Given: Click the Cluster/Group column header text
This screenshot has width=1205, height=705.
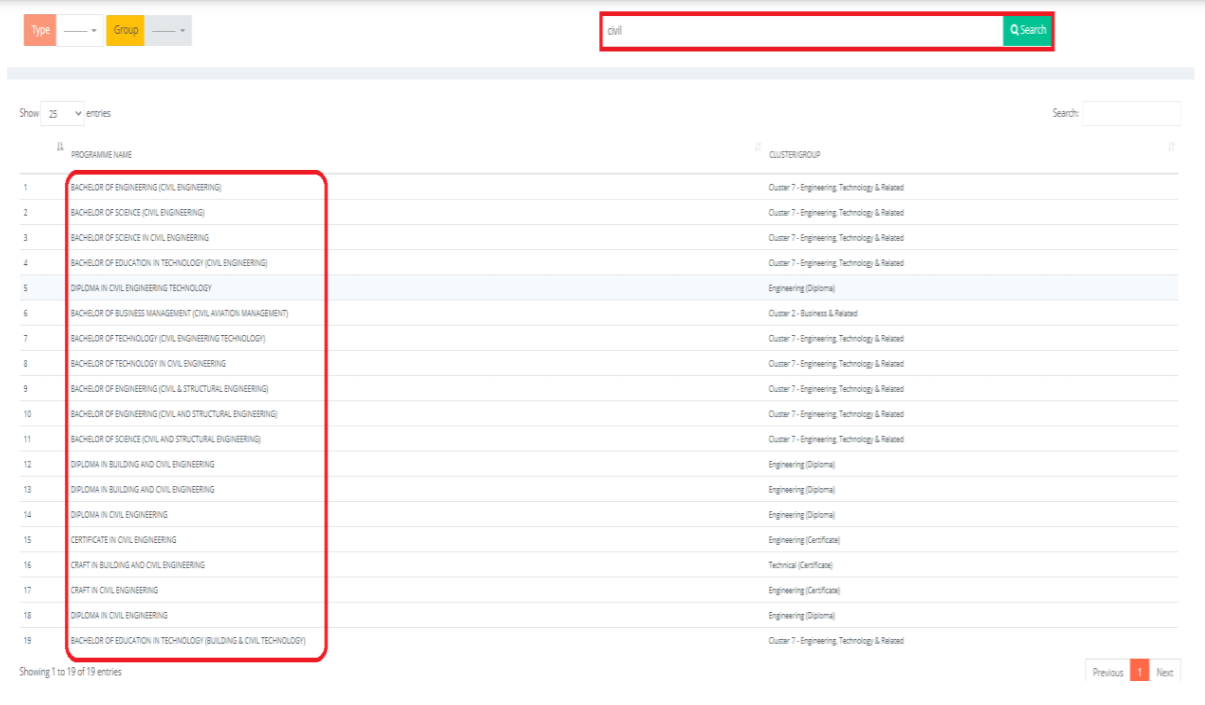Looking at the screenshot, I should [x=795, y=155].
